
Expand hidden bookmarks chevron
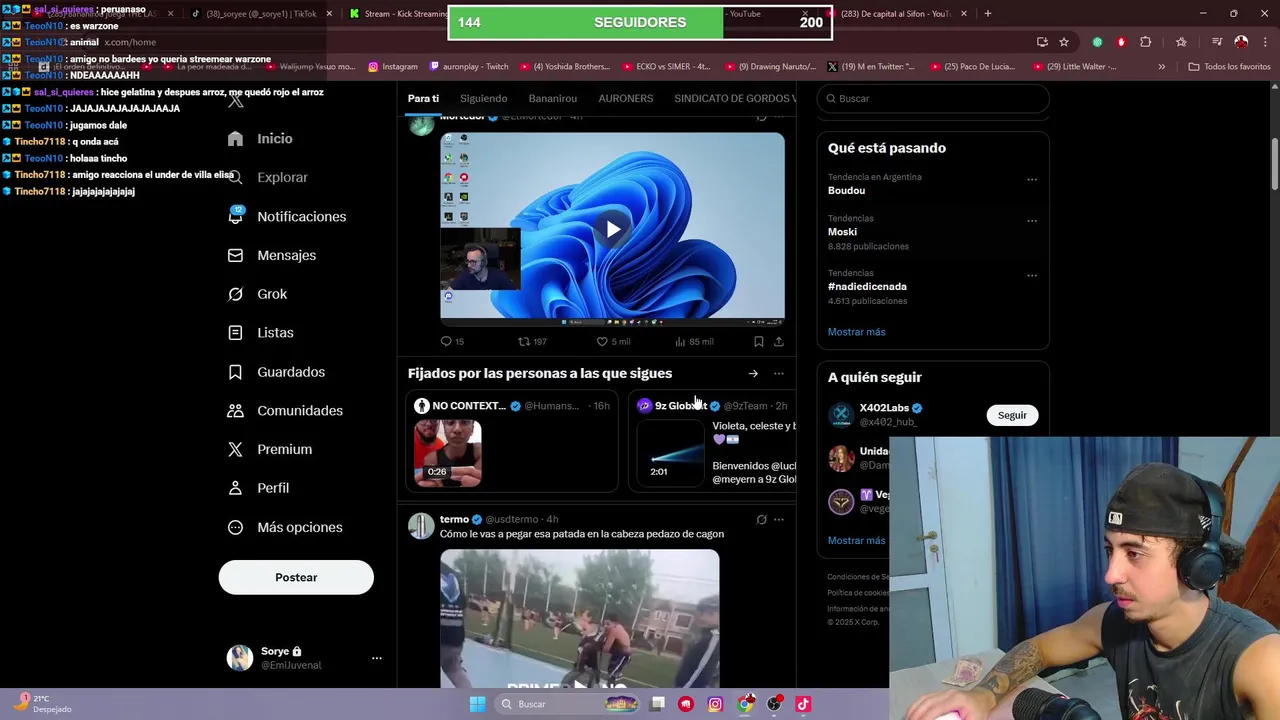click(x=1161, y=67)
